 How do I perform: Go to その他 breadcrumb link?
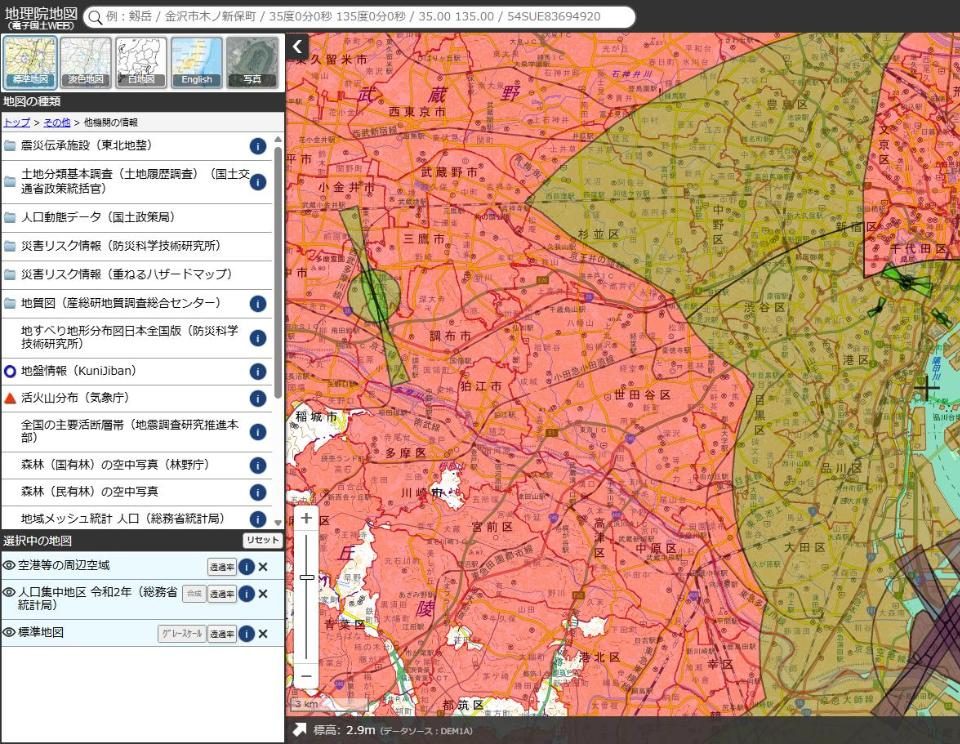point(57,122)
